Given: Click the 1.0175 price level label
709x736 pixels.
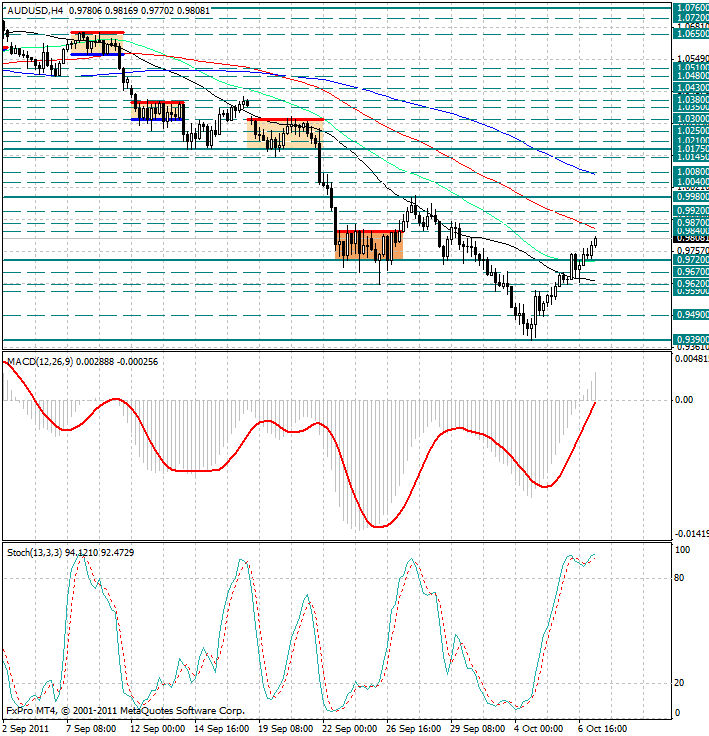Looking at the screenshot, I should point(689,150).
